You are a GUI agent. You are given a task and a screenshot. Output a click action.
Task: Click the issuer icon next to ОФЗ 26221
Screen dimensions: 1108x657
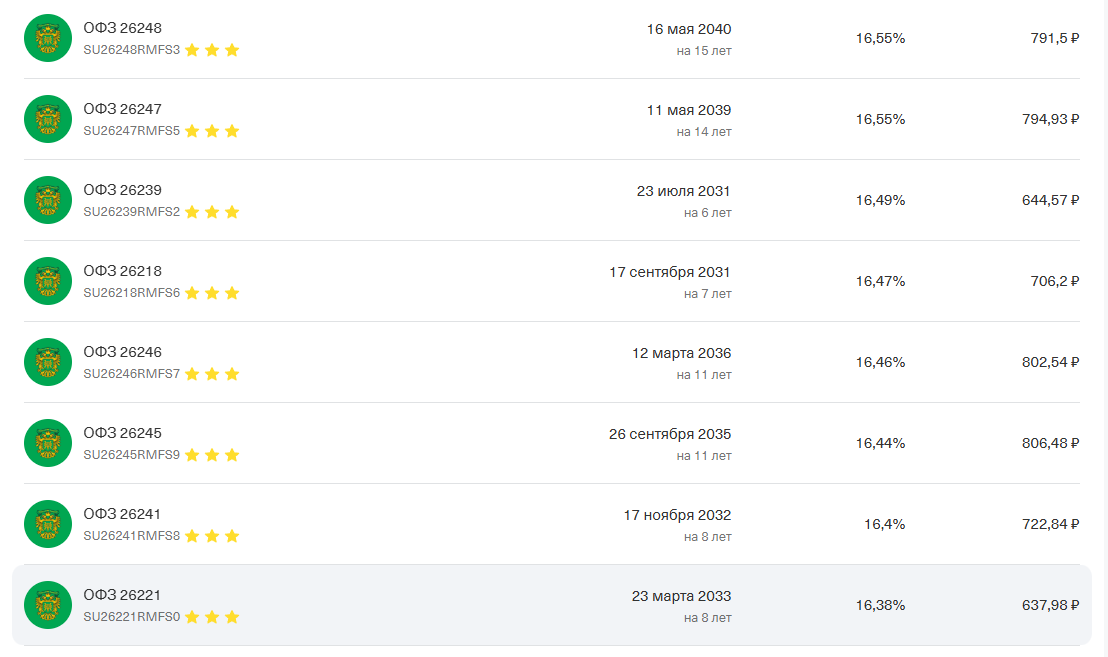(48, 605)
